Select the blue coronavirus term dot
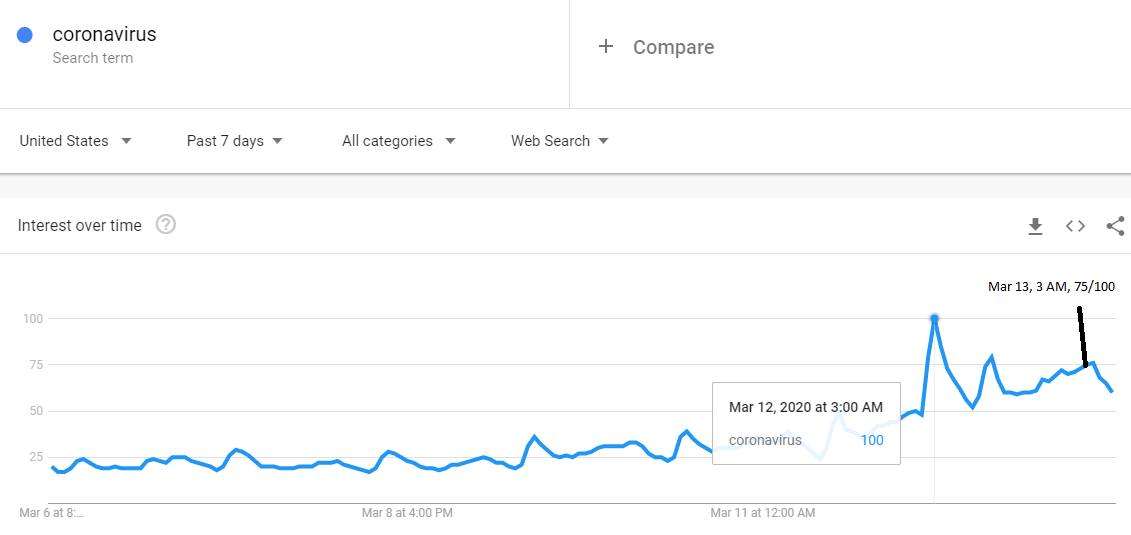 [25, 35]
